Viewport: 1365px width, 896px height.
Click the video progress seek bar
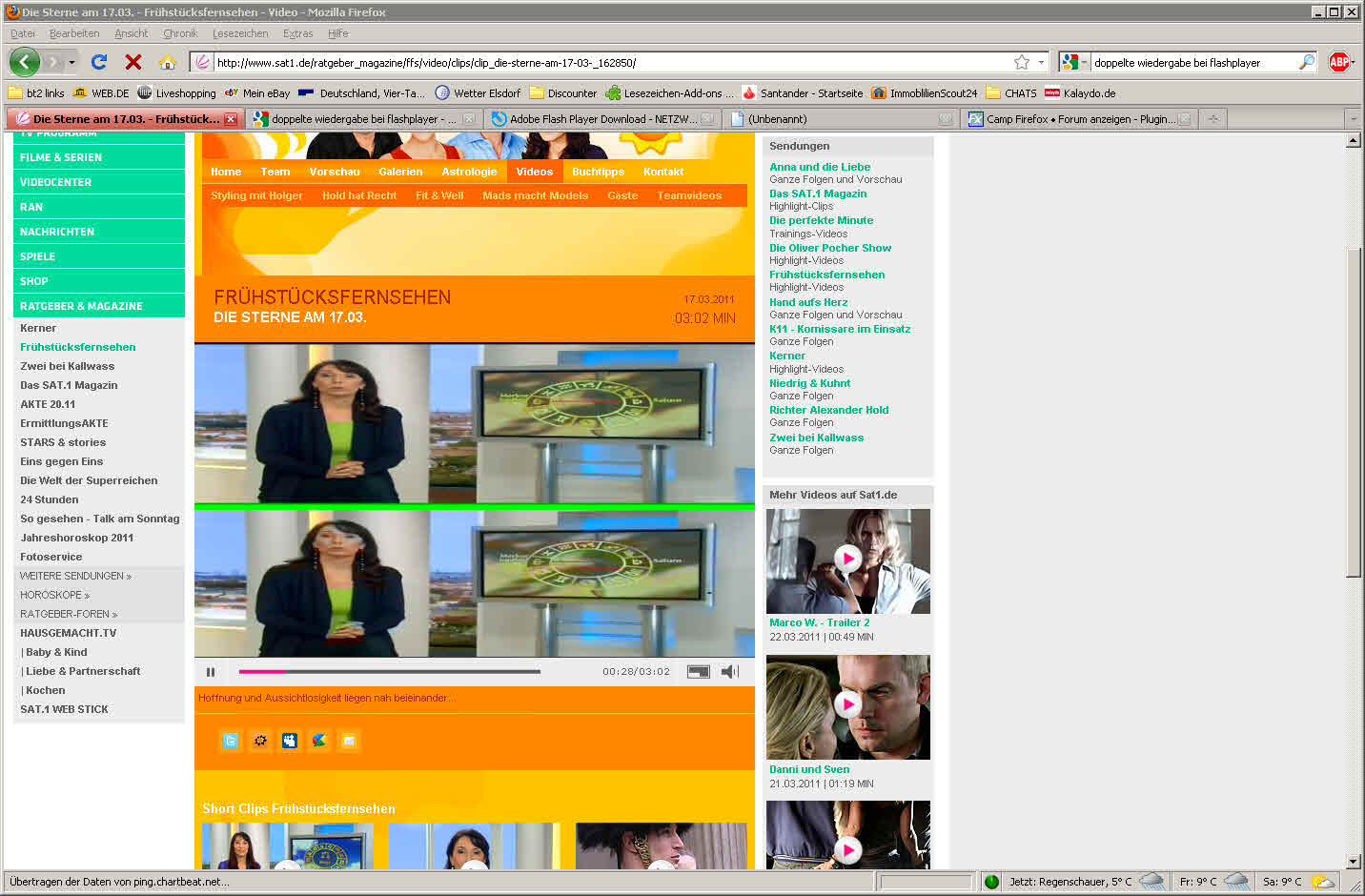click(x=389, y=672)
